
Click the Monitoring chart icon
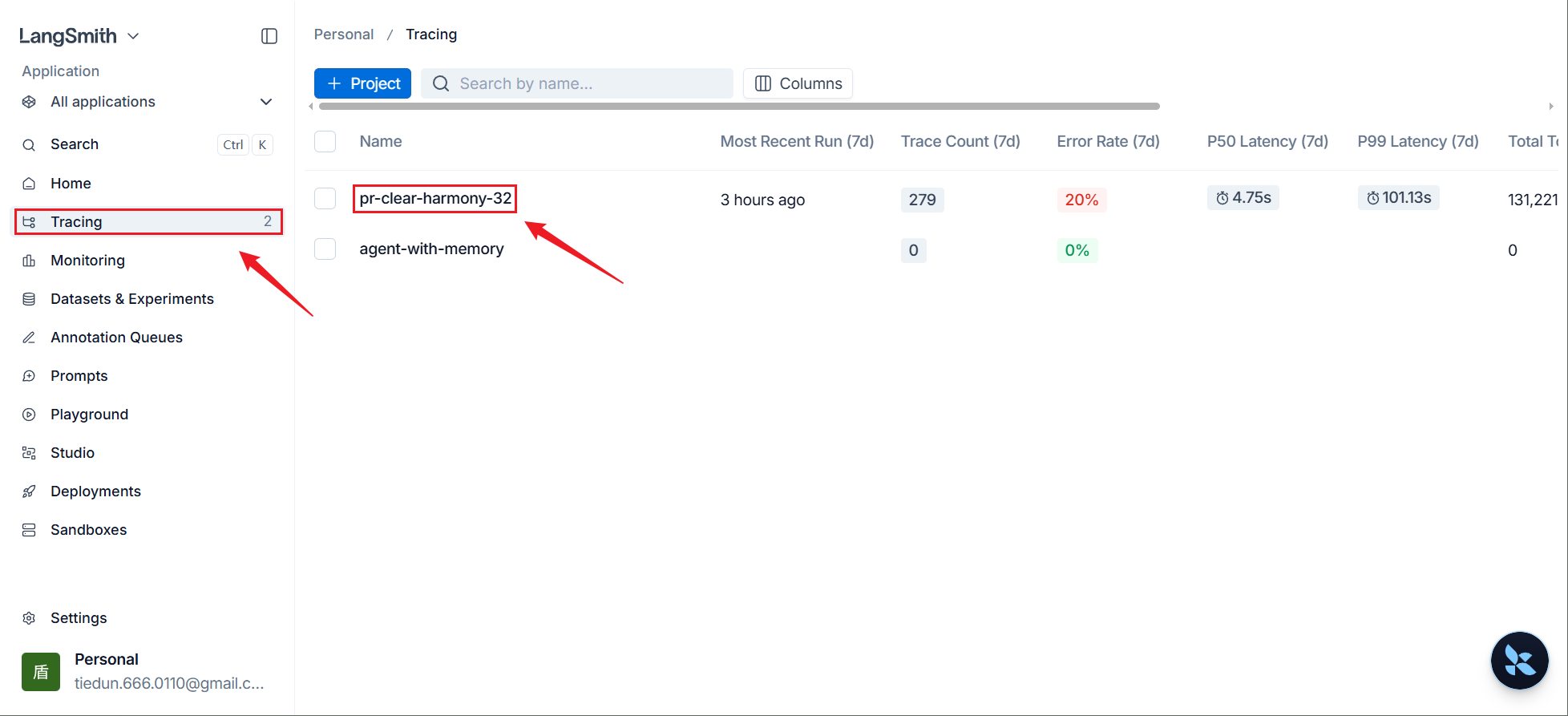[29, 261]
